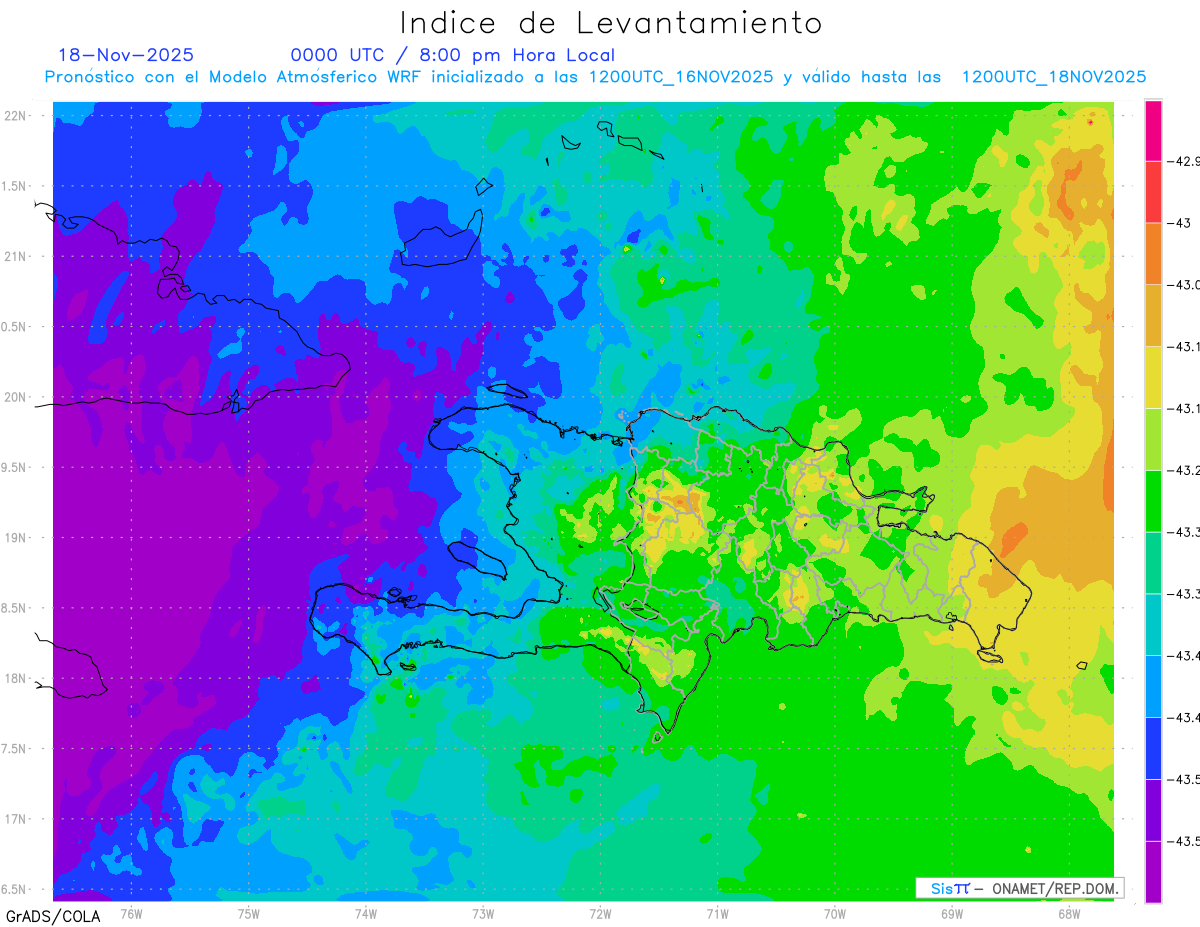Click the "73W" longitude label
This screenshot has height=927, width=1200.
tap(483, 913)
